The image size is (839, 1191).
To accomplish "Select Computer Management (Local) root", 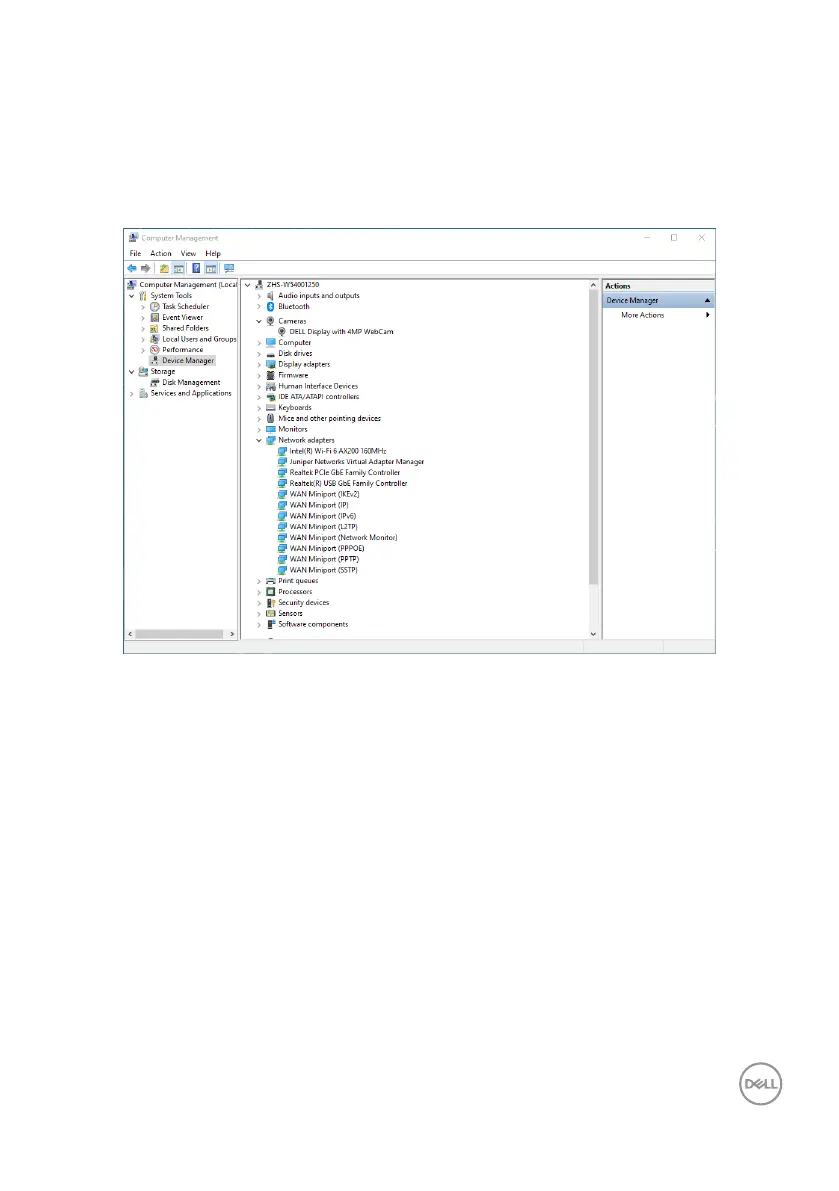I will tap(188, 285).
